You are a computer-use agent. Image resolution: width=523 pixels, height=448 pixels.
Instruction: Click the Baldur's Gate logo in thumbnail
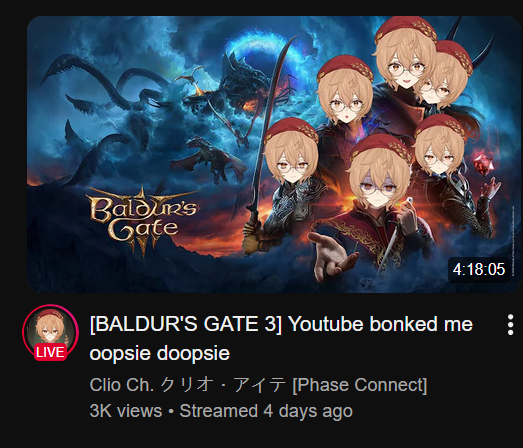143,220
